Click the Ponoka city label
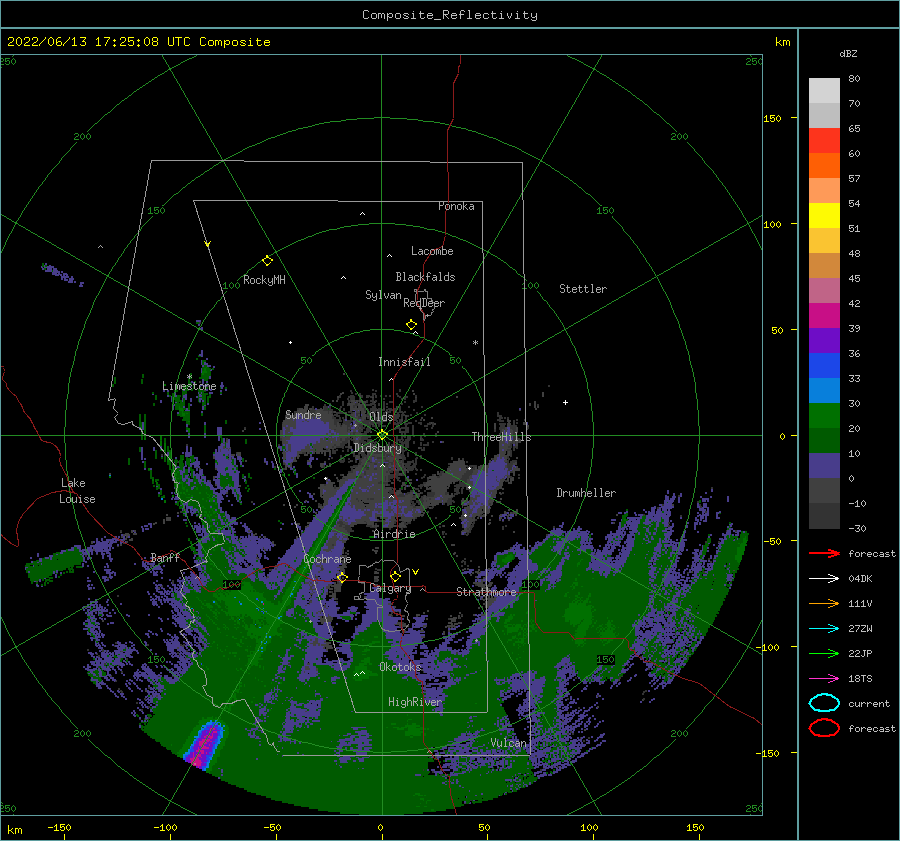Screen dimensions: 900x841 click(456, 206)
